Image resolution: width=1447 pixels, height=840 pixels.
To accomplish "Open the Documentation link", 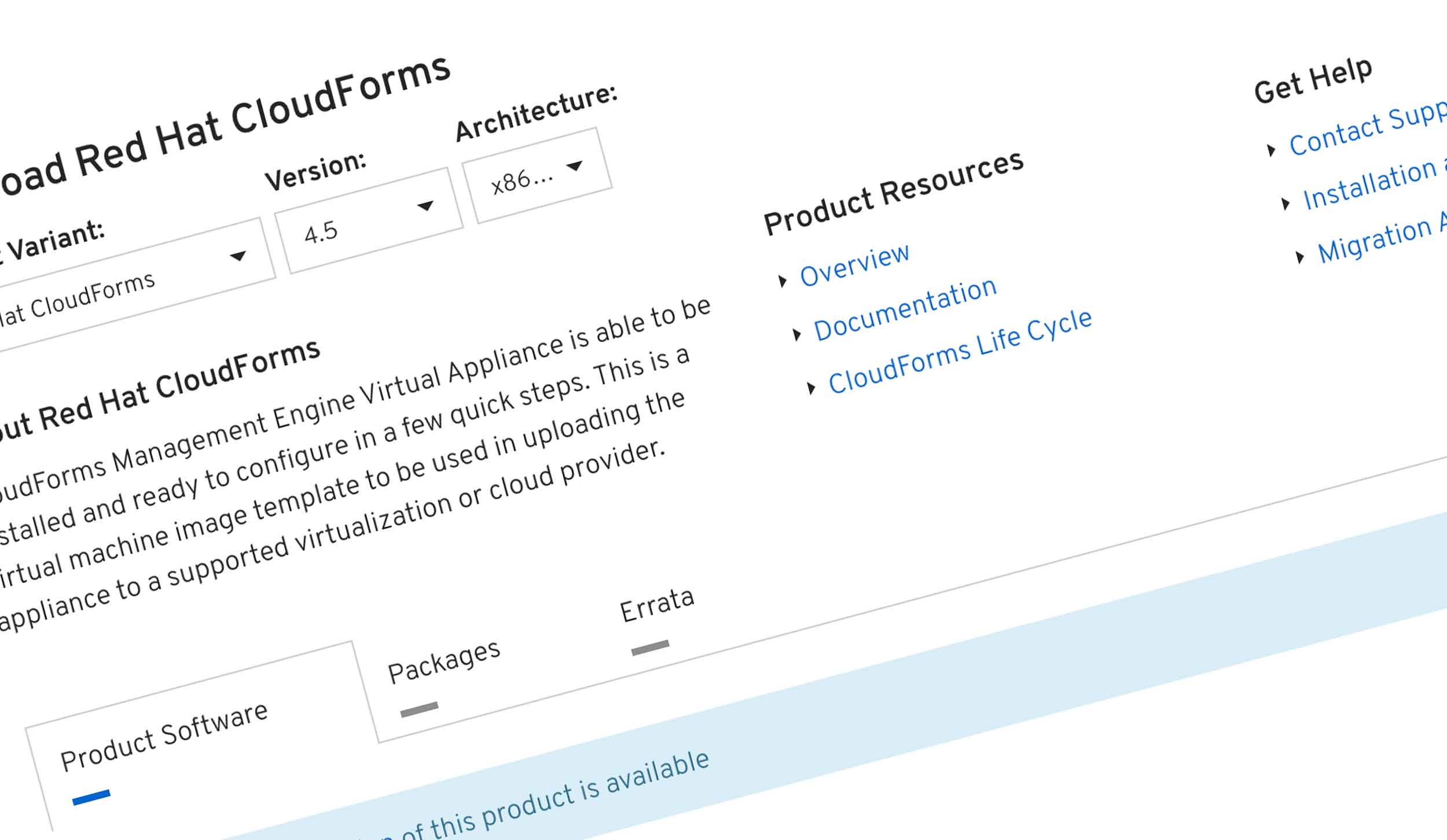I will click(905, 310).
